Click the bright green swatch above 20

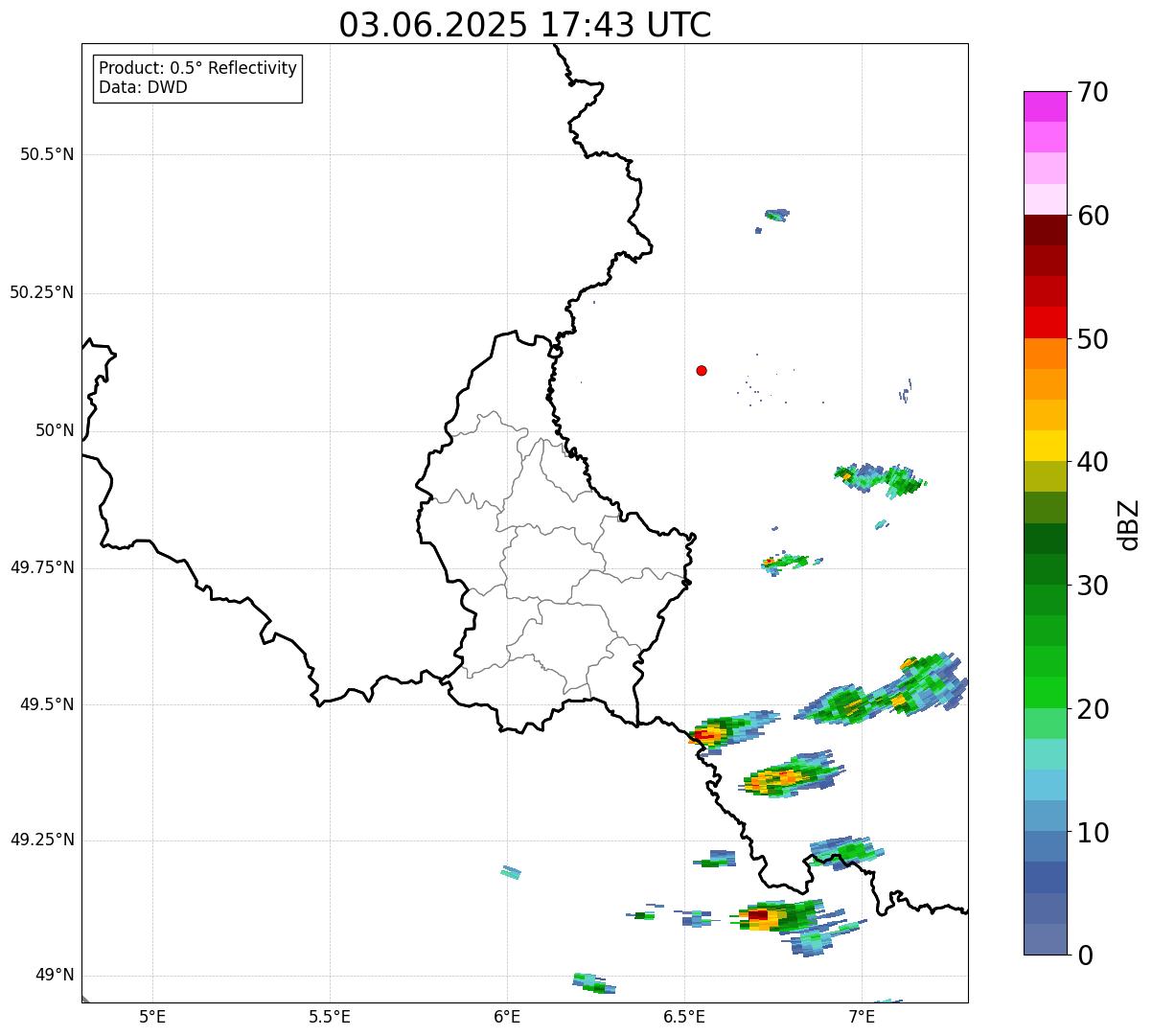pyautogui.click(x=1045, y=692)
